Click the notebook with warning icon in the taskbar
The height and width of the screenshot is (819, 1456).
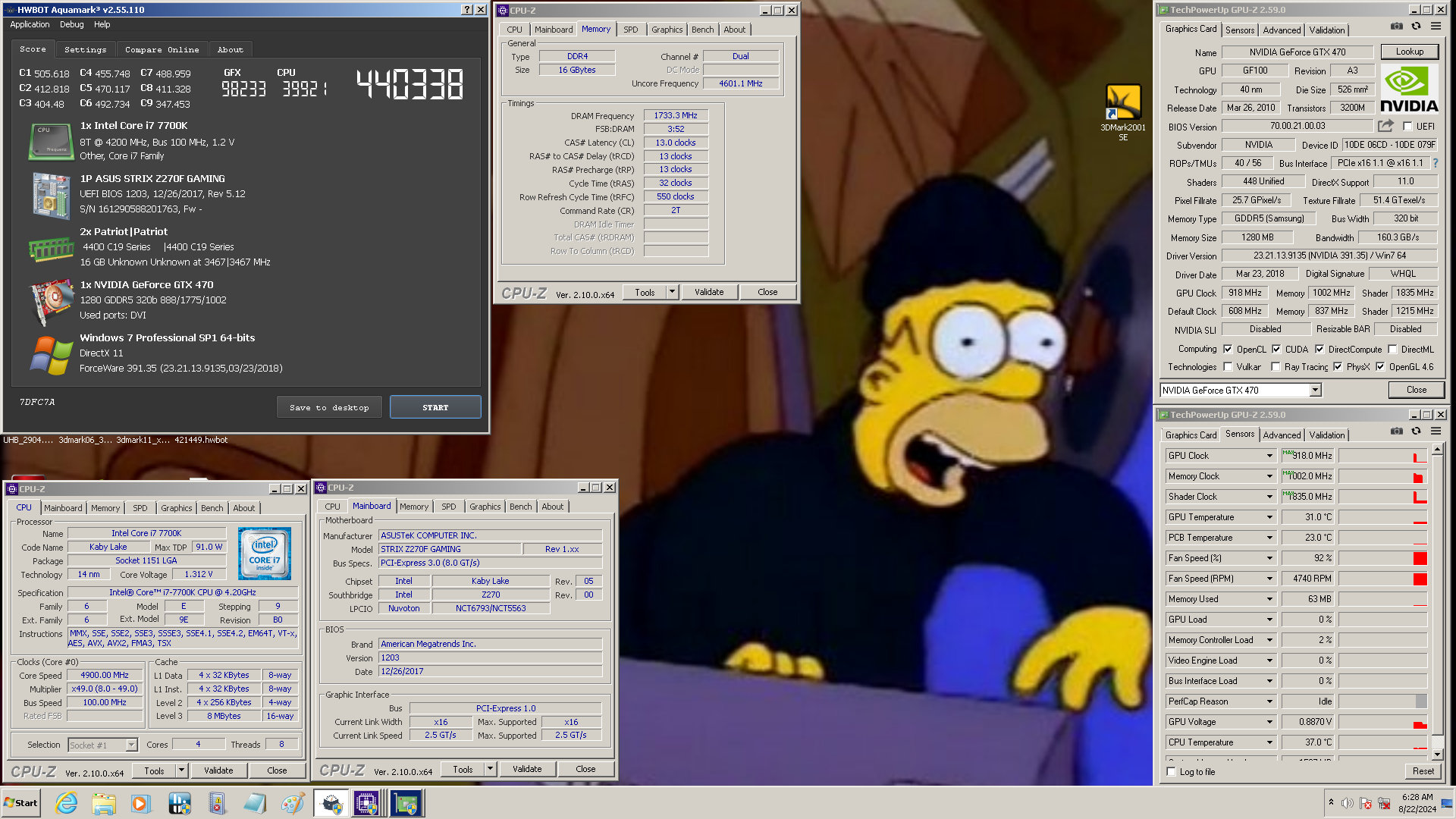tap(217, 803)
